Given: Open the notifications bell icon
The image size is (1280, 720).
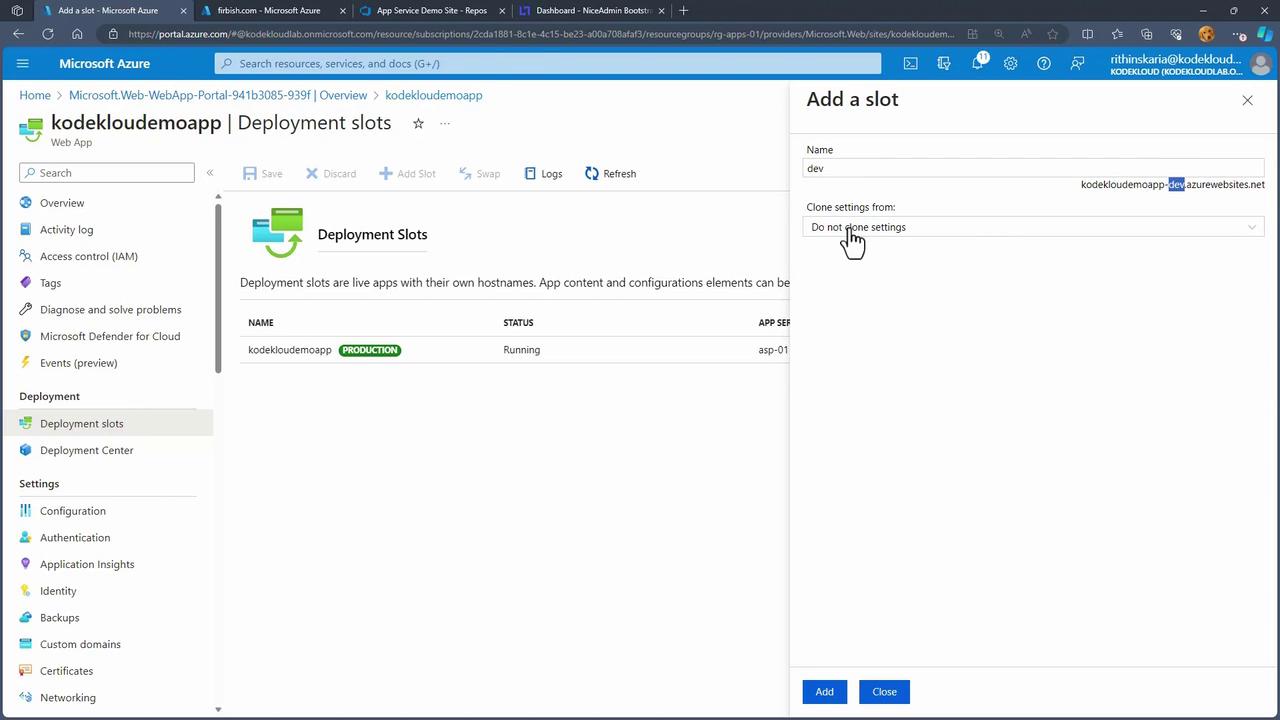Looking at the screenshot, I should 977,63.
